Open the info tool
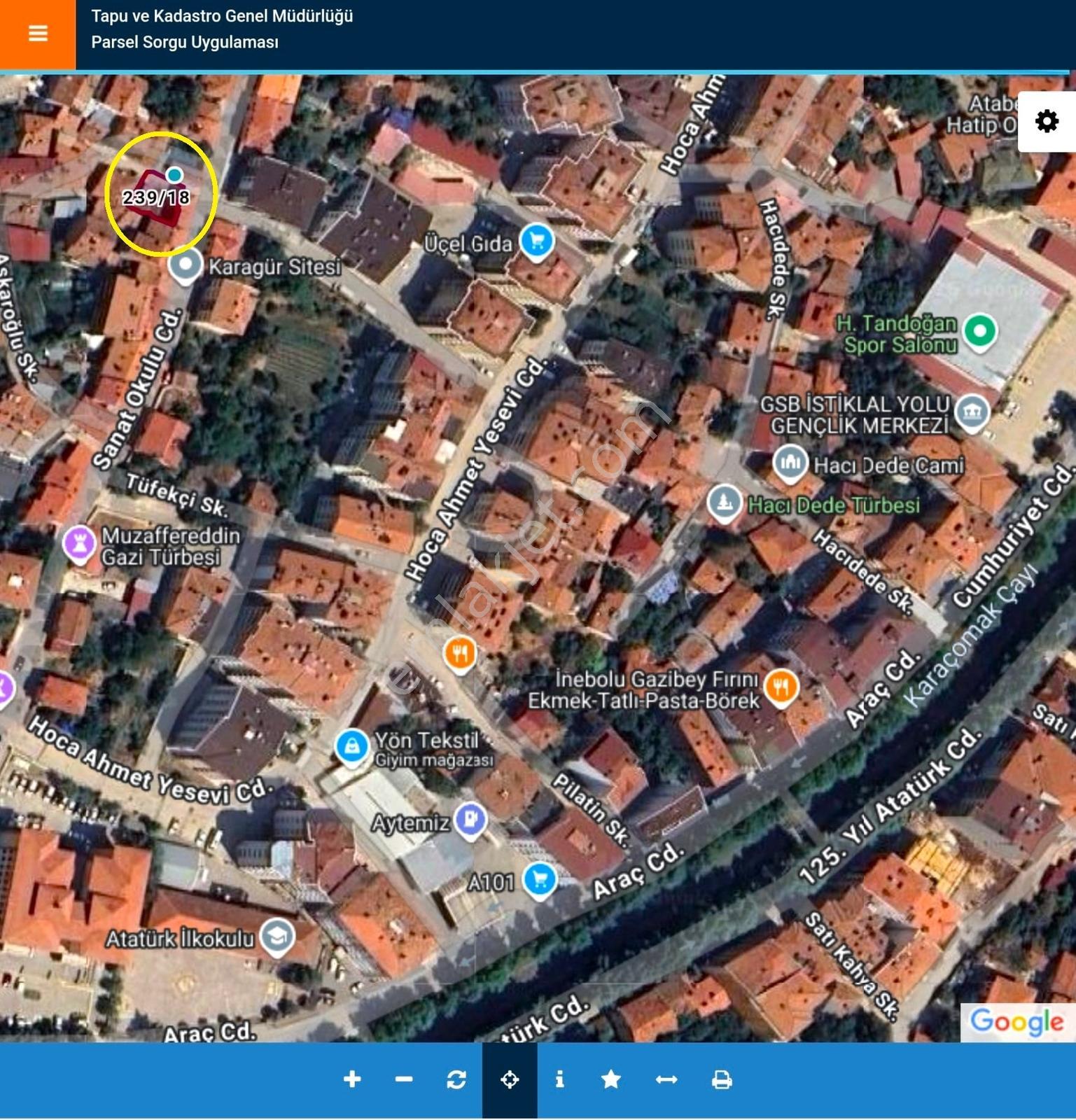The image size is (1076, 1120). [x=559, y=1079]
